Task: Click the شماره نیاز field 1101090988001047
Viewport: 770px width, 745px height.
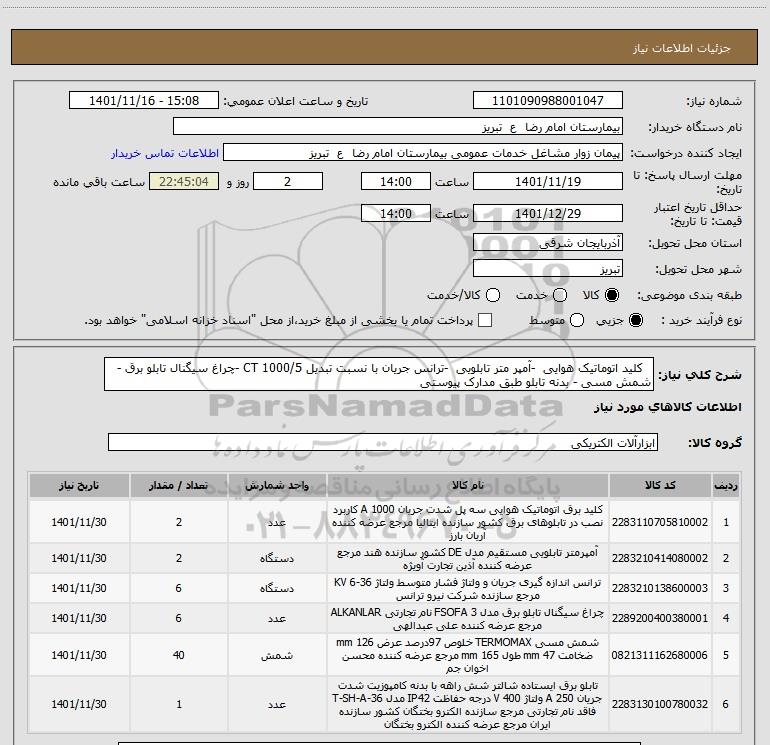Action: coord(548,101)
